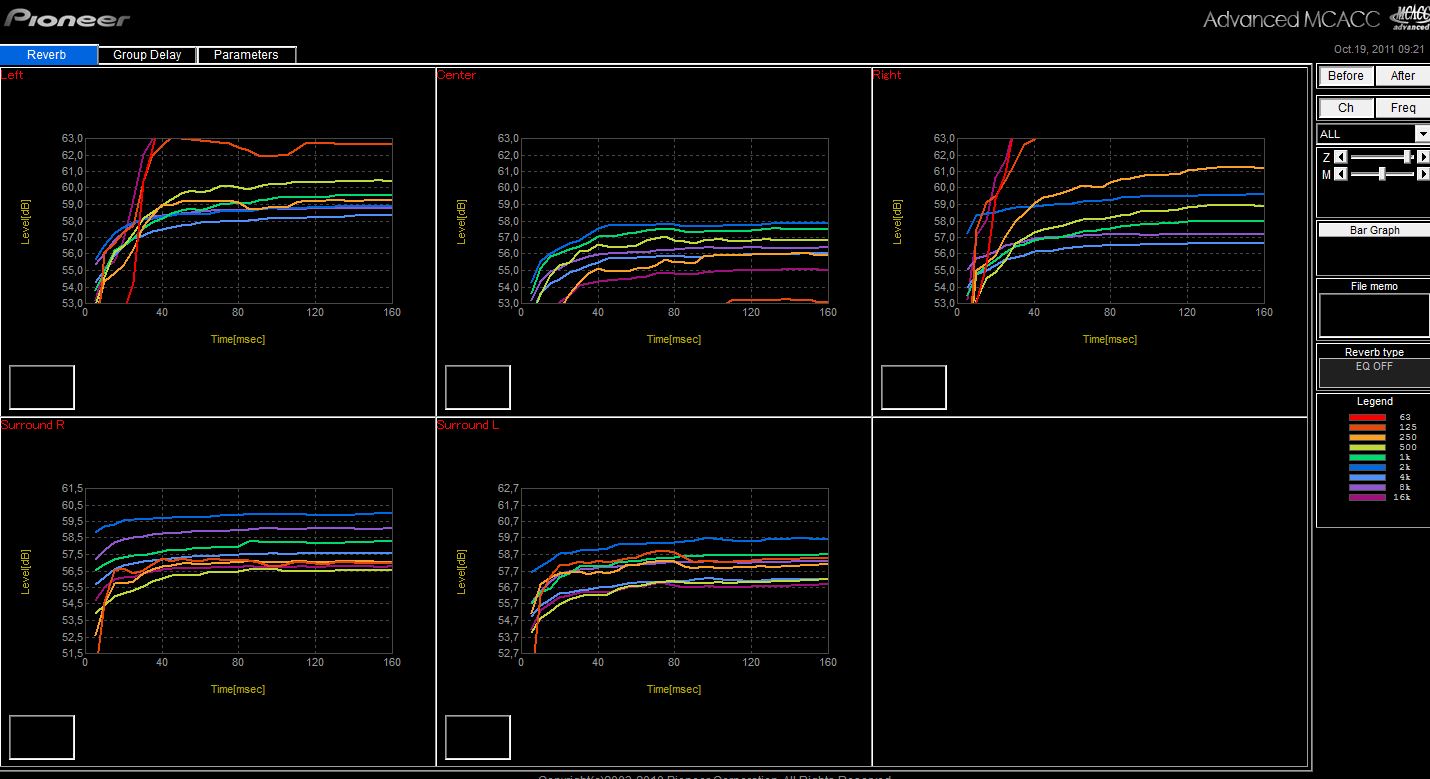The image size is (1430, 779).
Task: Click the Z slider left arrow
Action: (1342, 157)
